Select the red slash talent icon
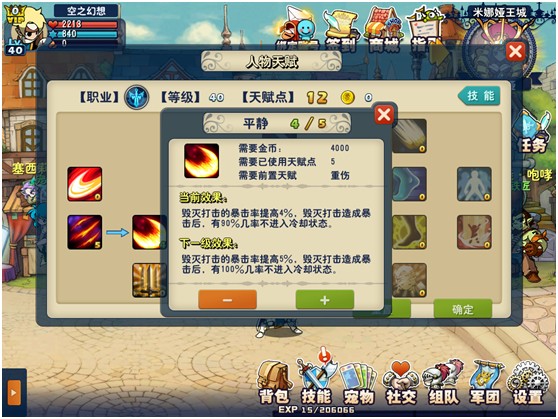The width and height of the screenshot is (558, 419). pos(85,184)
